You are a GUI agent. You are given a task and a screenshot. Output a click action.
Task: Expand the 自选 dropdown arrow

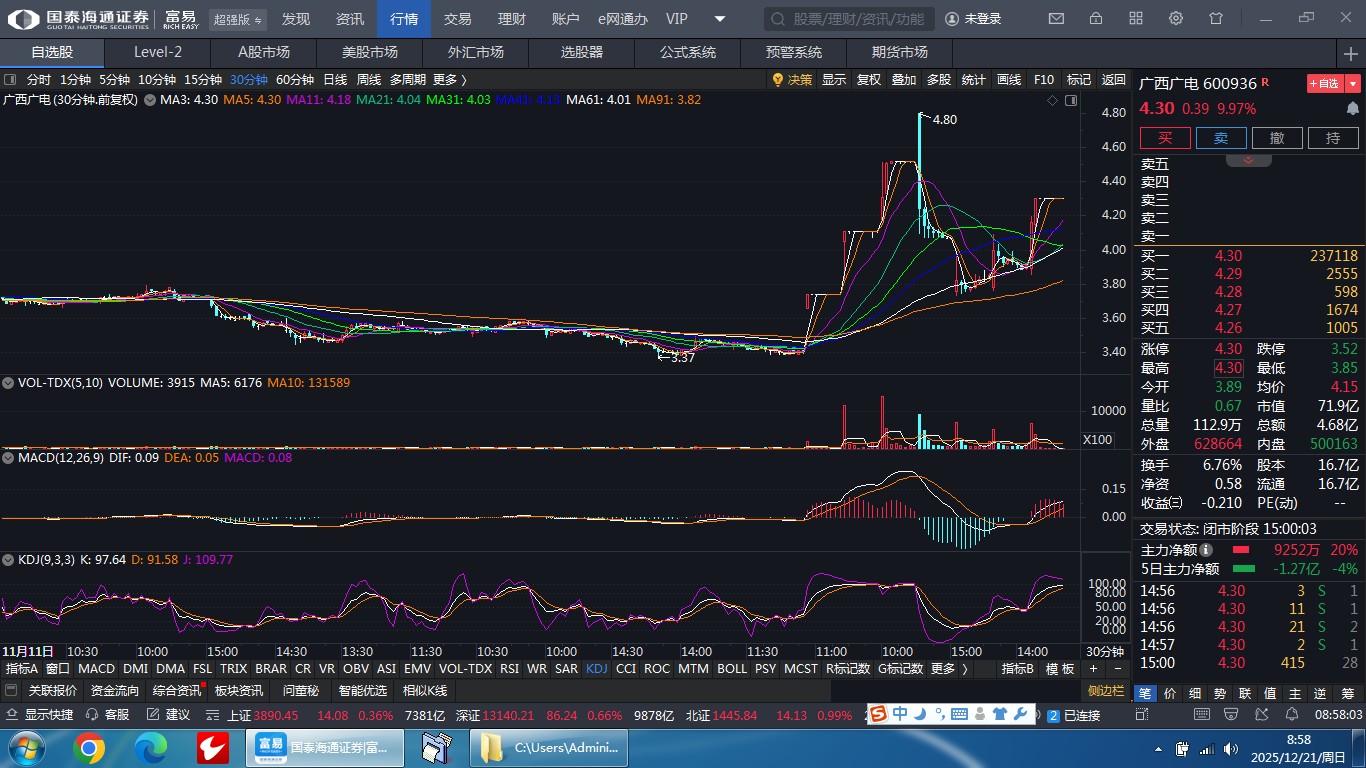click(x=1353, y=84)
